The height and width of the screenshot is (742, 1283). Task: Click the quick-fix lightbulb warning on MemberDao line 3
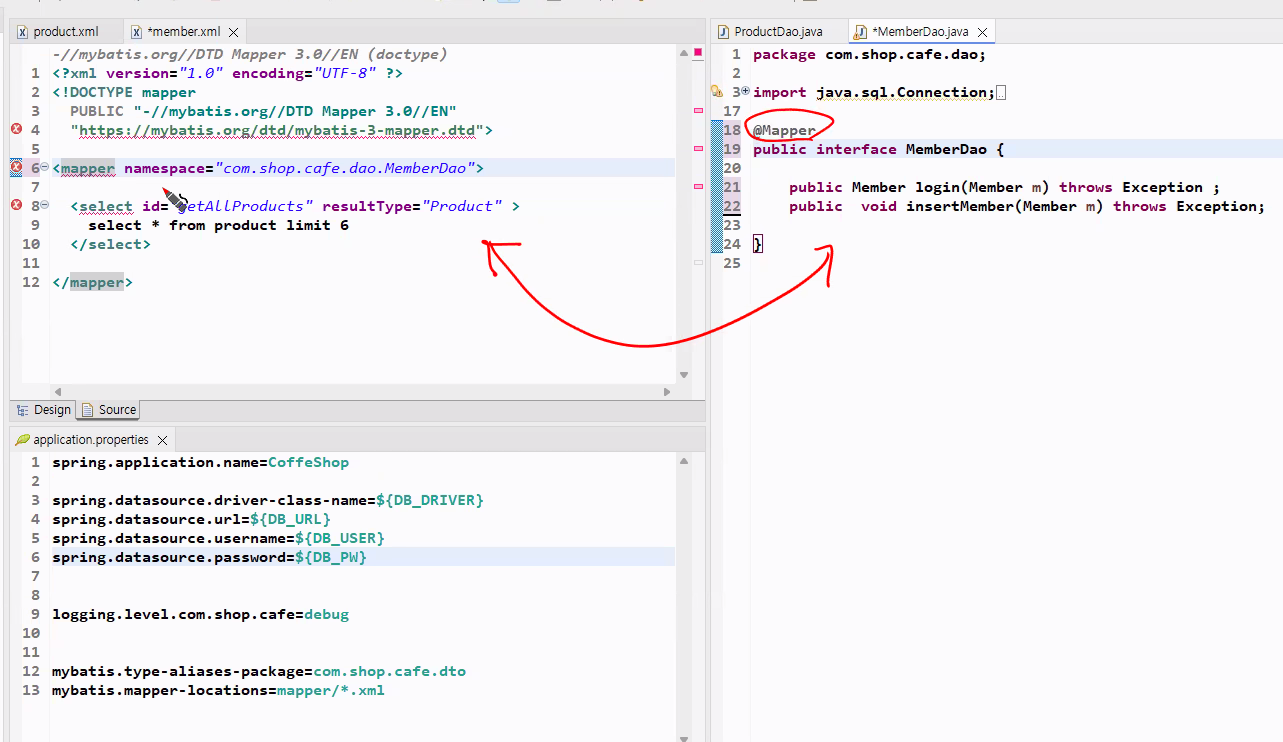716,92
